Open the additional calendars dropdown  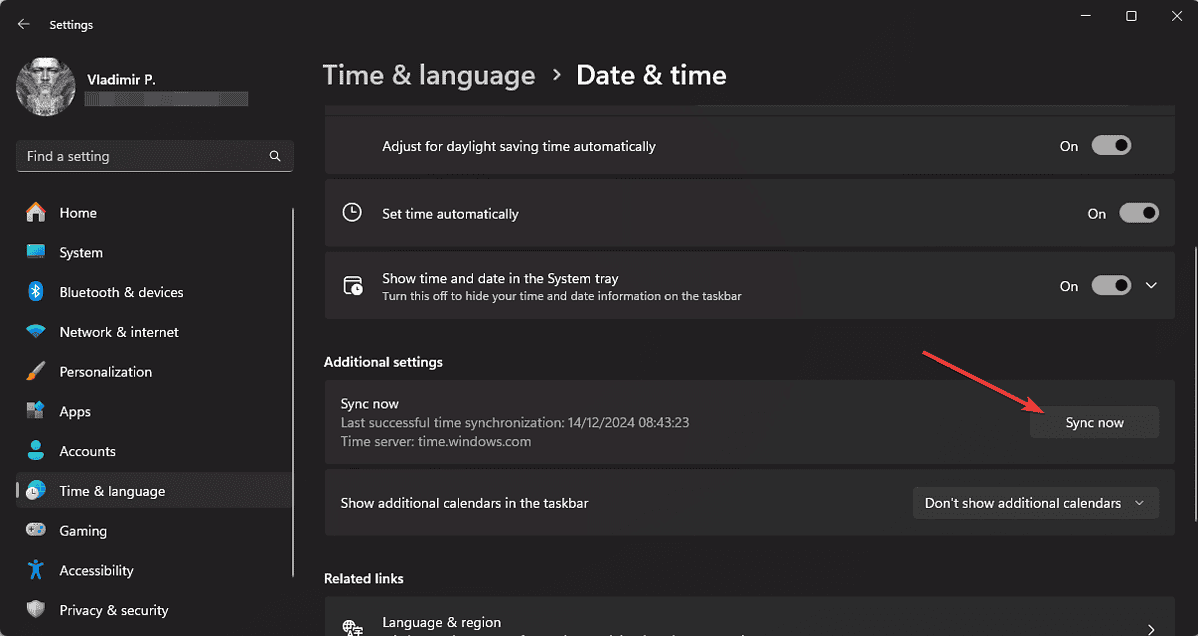(1035, 503)
